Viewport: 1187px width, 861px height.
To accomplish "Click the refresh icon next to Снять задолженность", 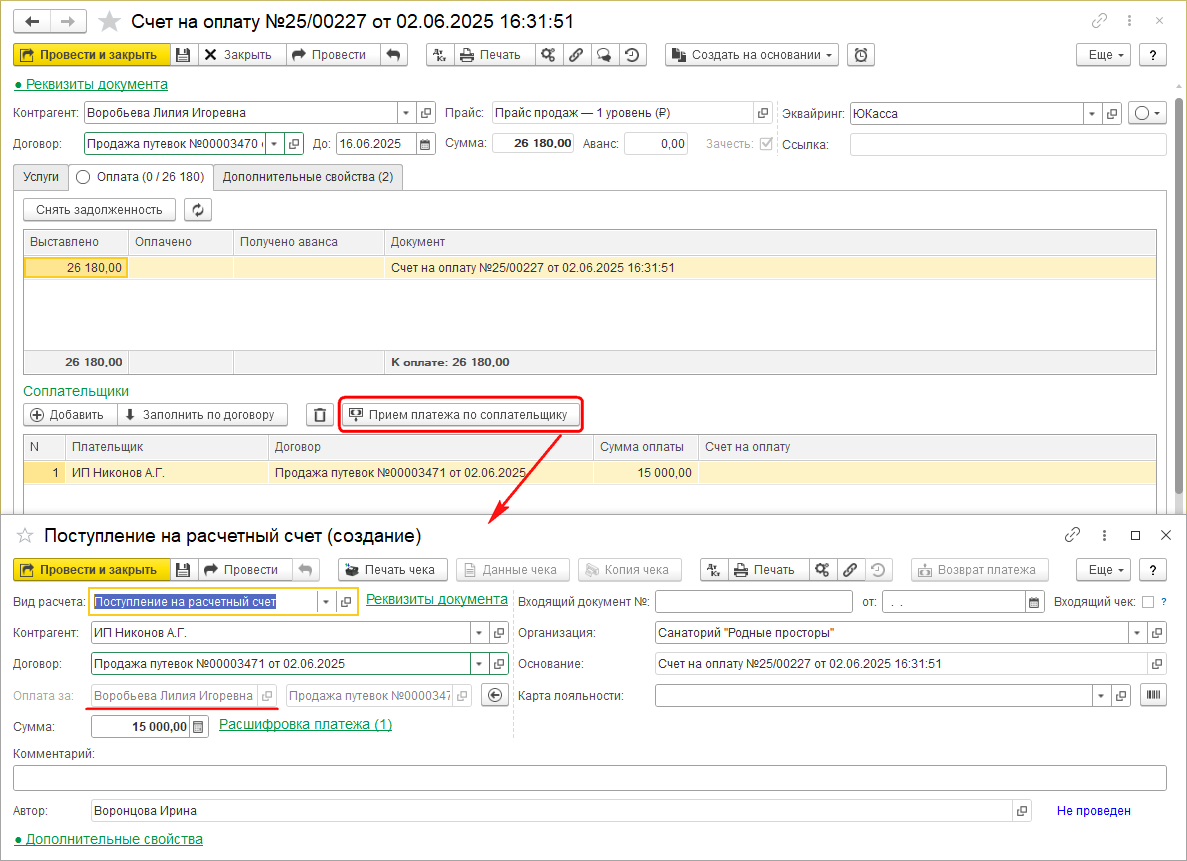I will coord(198,210).
